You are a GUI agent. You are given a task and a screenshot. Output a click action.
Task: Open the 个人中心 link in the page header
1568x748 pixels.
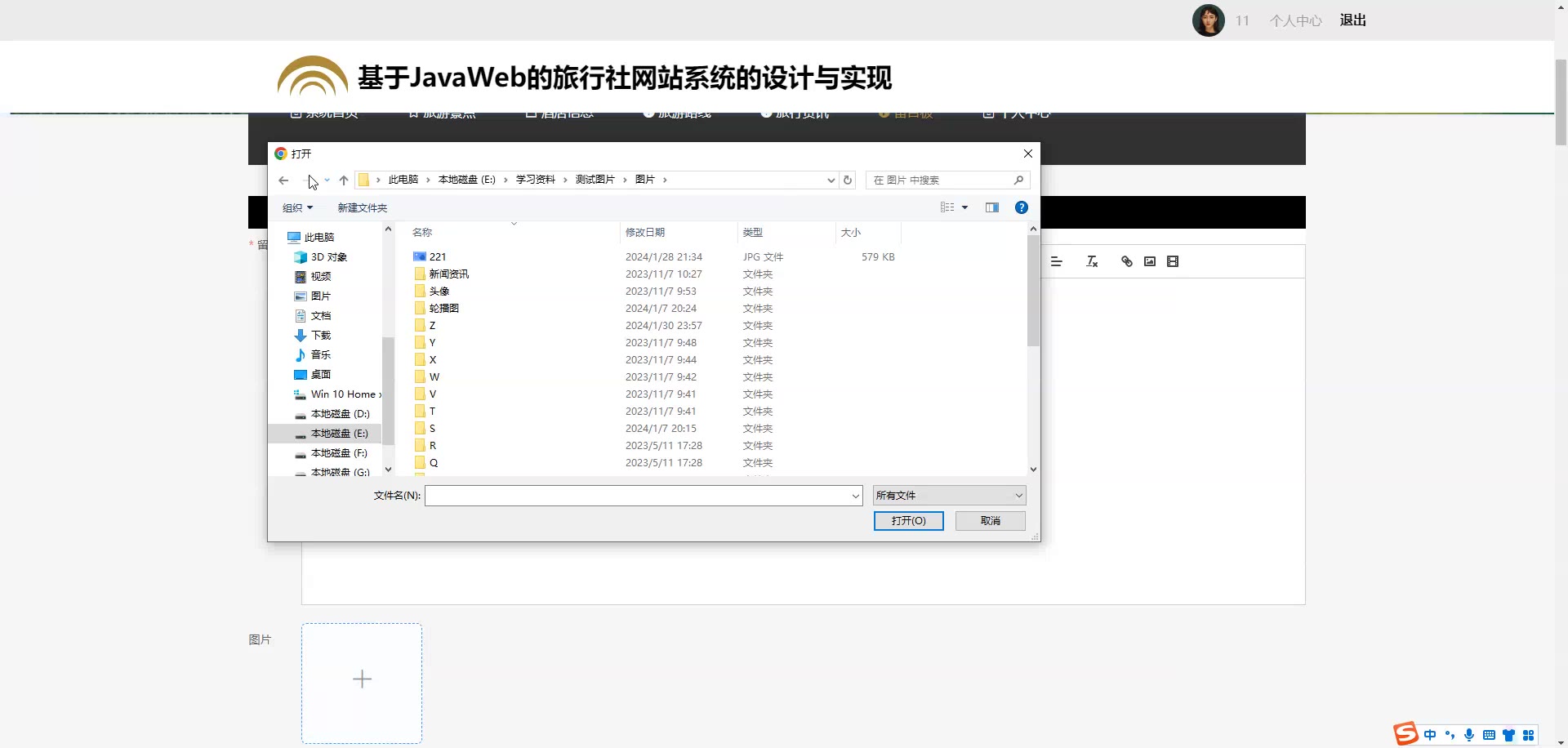[x=1296, y=20]
